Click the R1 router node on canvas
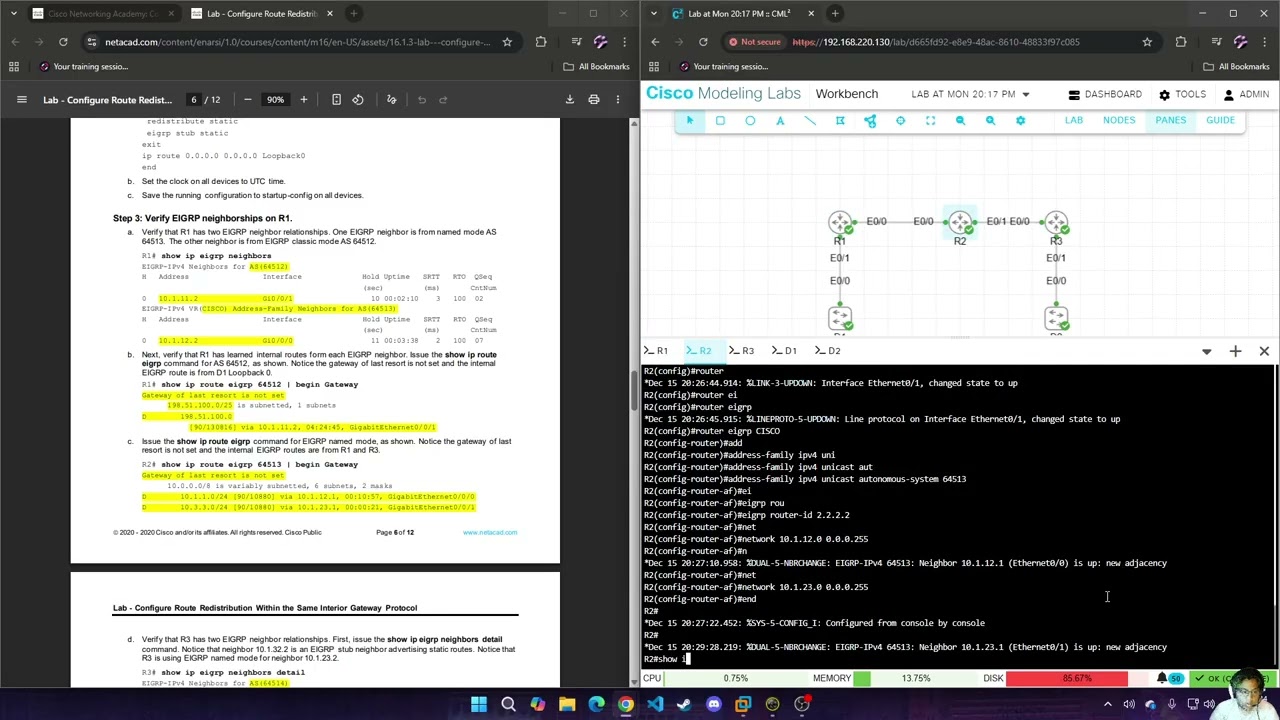Image resolution: width=1280 pixels, height=720 pixels. 840,222
